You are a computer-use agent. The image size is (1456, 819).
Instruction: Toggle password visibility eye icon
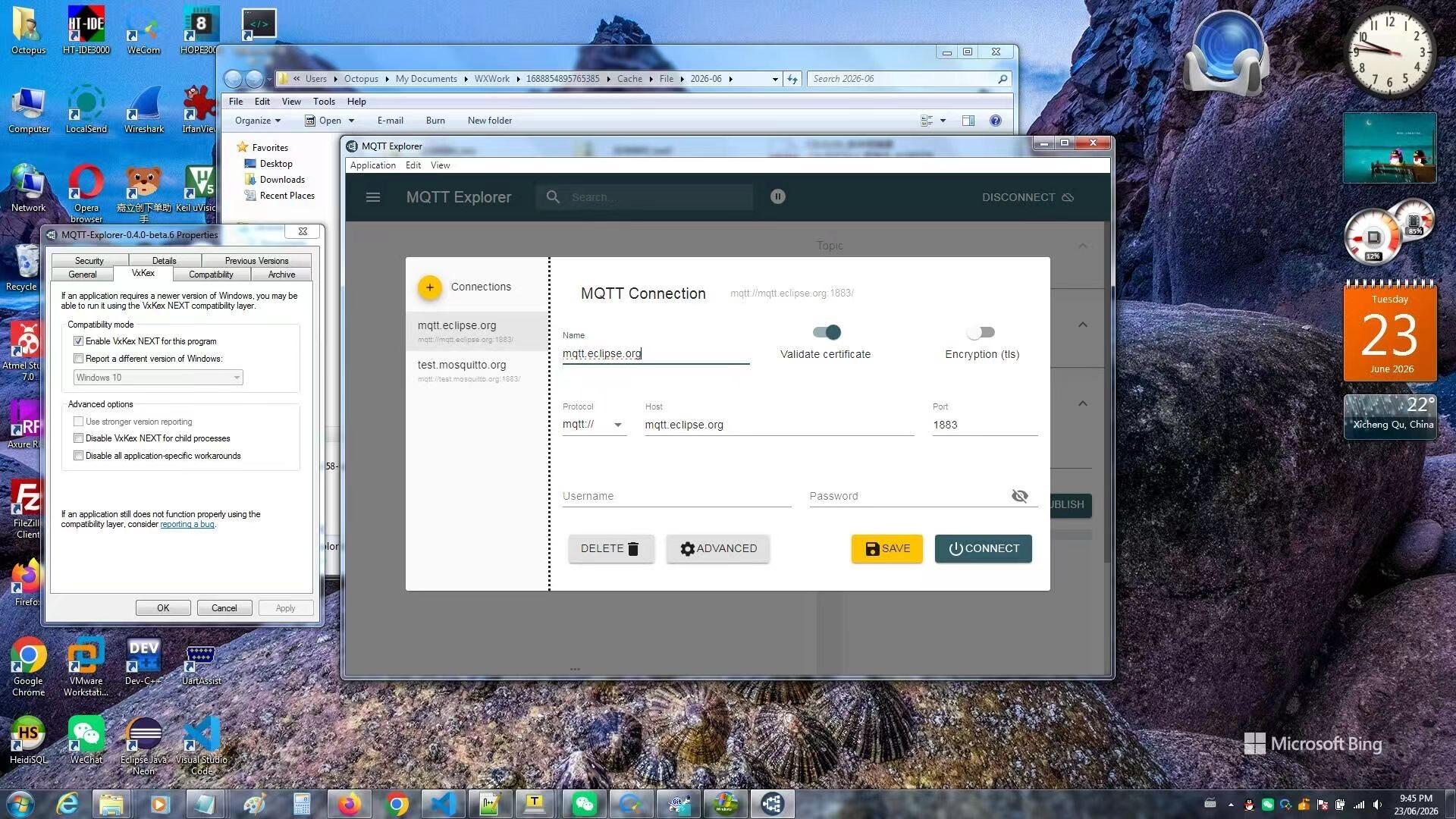pyautogui.click(x=1019, y=496)
